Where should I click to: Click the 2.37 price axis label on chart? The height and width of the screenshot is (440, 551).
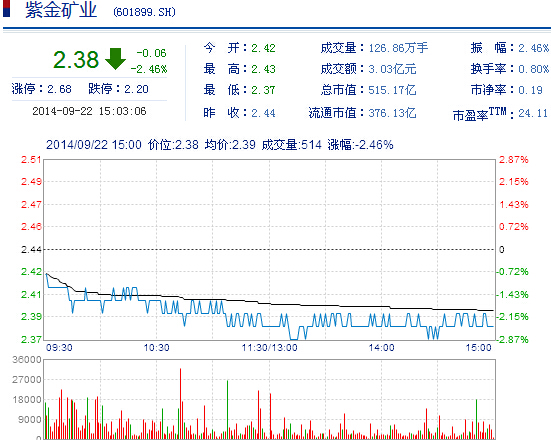[x=31, y=339]
